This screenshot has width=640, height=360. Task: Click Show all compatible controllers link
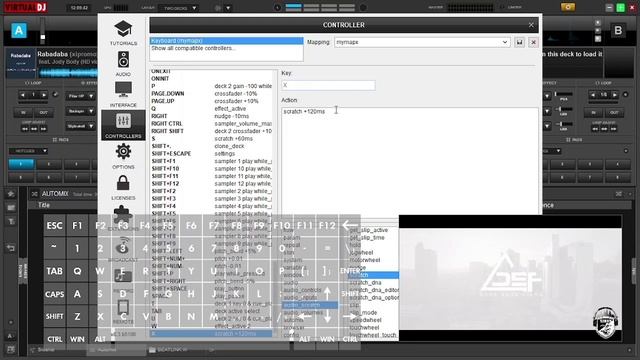tap(193, 48)
